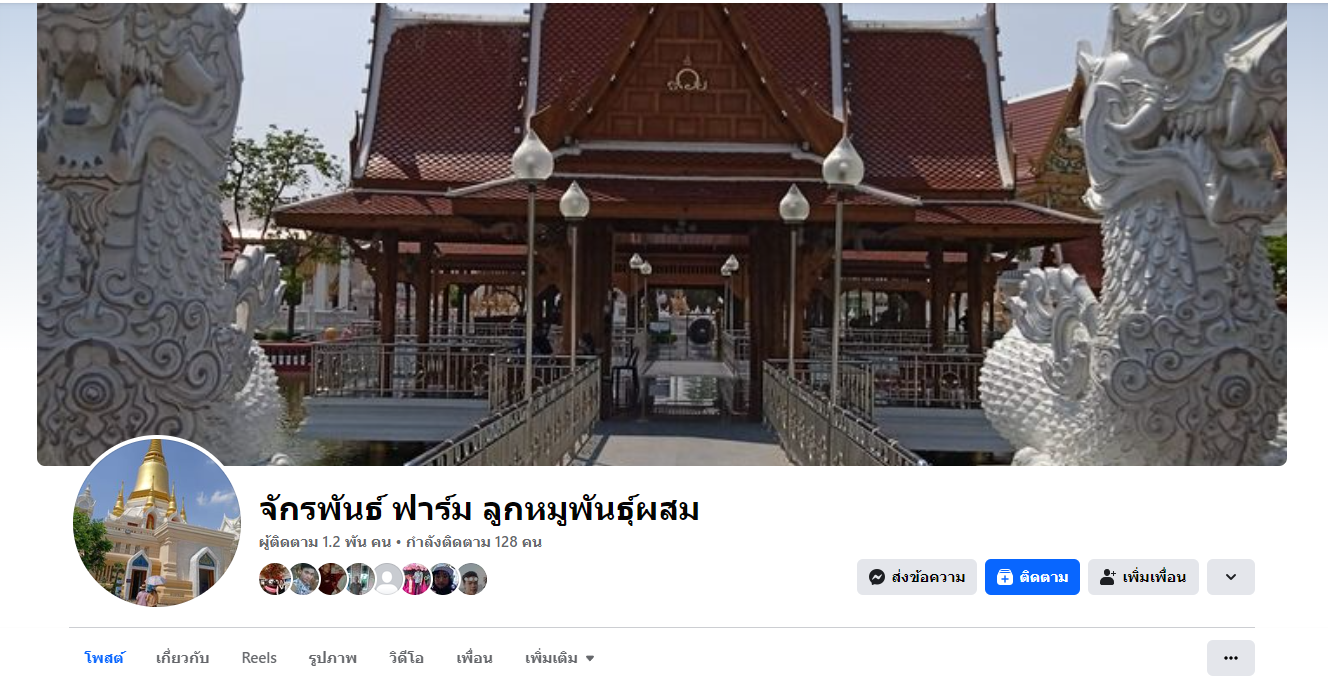This screenshot has width=1328, height=682.
Task: Click the pink follower avatar
Action: pos(415,579)
